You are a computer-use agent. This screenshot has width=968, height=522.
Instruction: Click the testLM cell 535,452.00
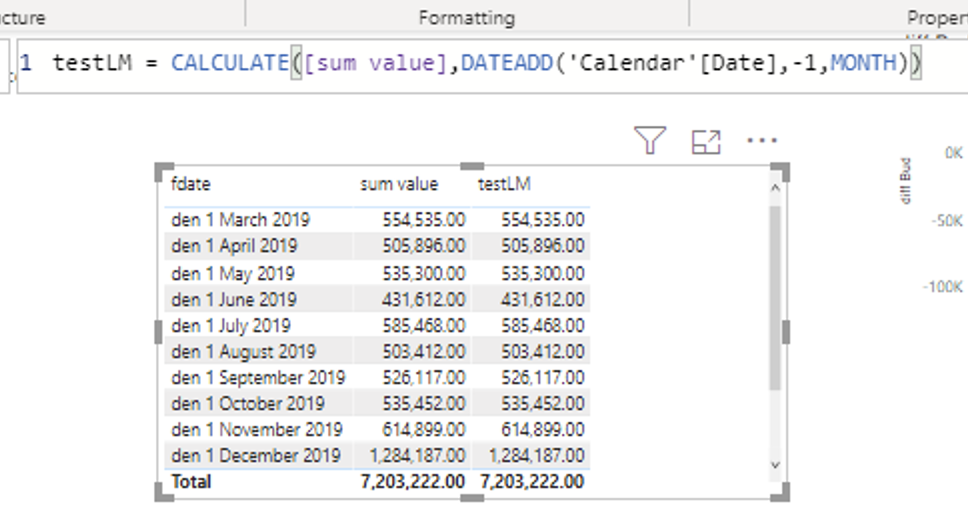click(x=543, y=403)
